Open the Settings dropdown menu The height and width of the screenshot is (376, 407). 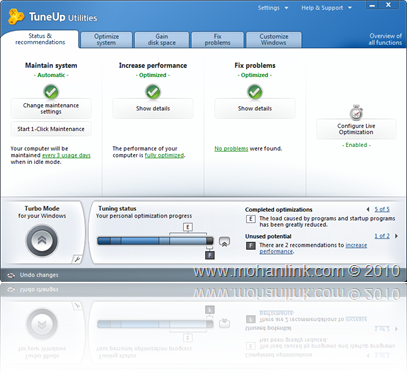coord(273,8)
